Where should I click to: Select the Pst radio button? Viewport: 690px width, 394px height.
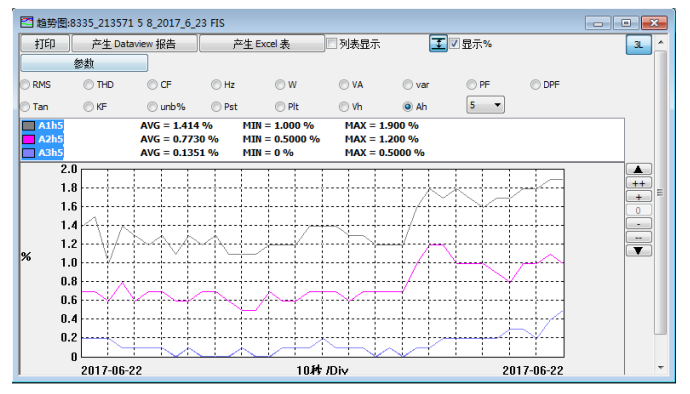tap(216, 107)
